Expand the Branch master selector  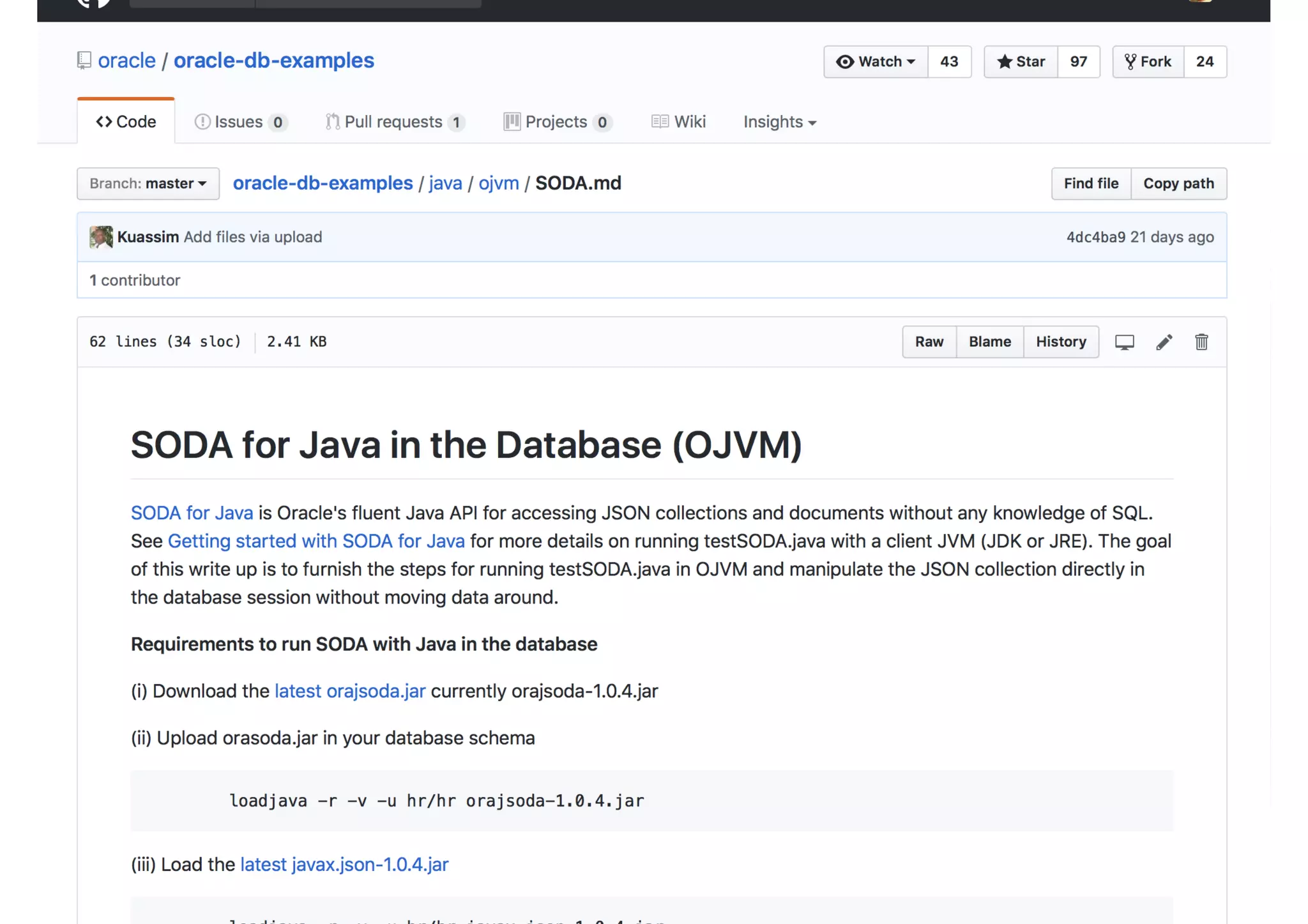[x=148, y=184]
